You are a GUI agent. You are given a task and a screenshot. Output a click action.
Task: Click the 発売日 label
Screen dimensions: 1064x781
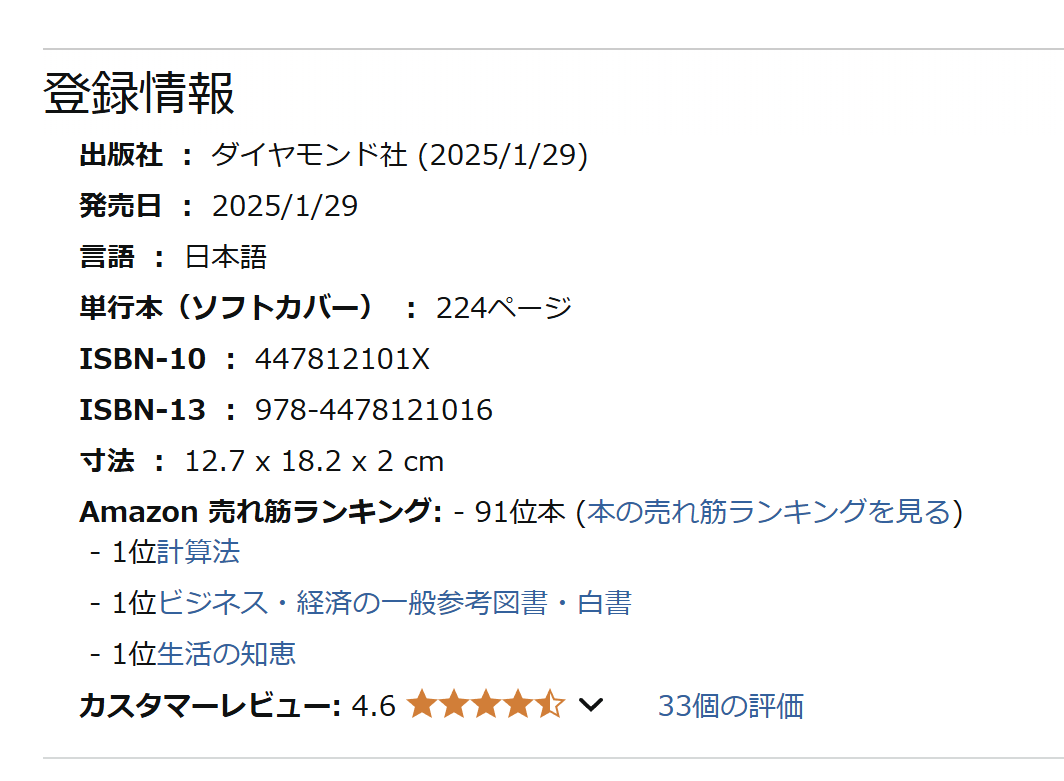click(x=120, y=206)
